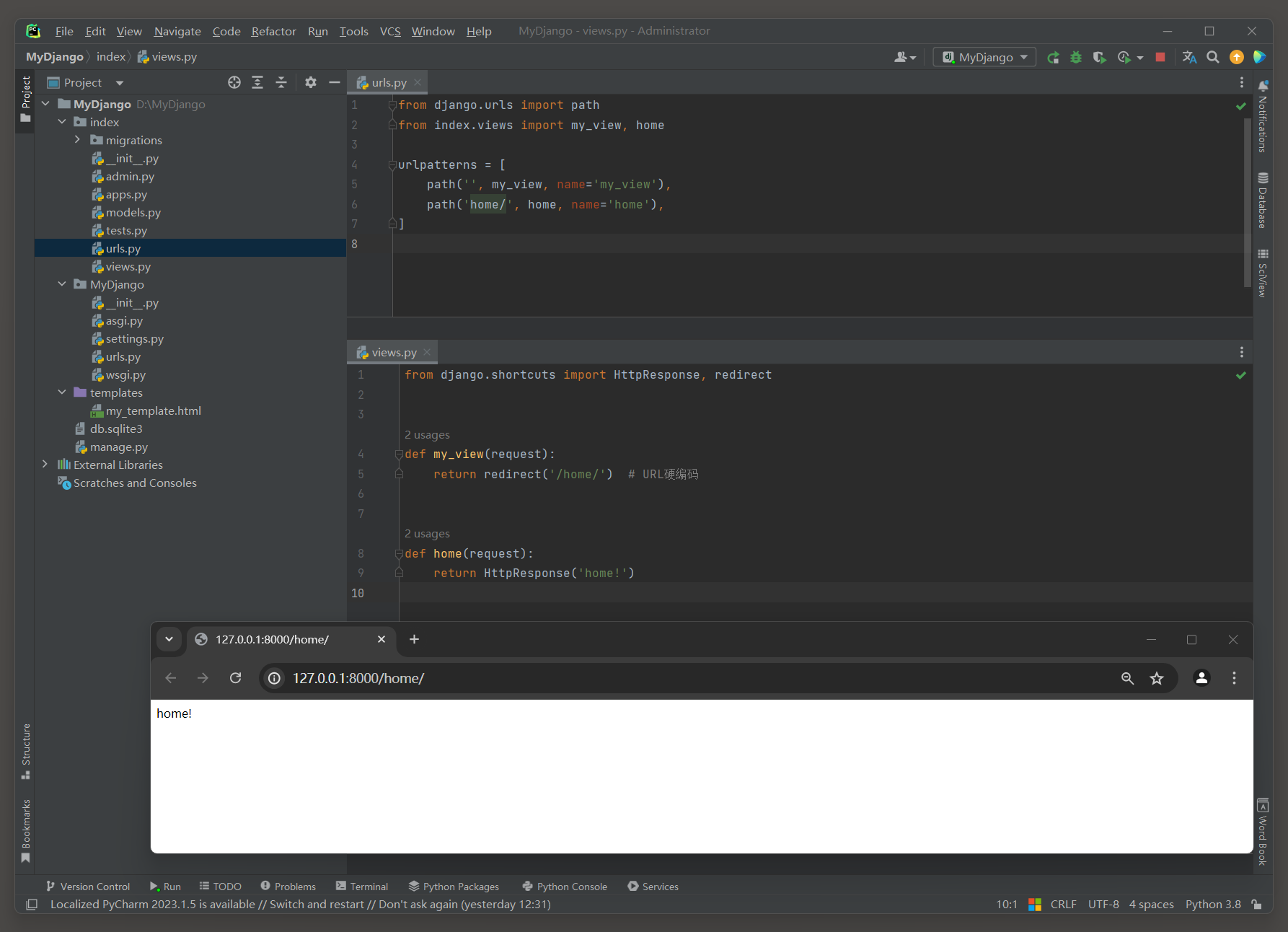This screenshot has width=1288, height=932.
Task: Open the code with me user icon
Action: [905, 57]
